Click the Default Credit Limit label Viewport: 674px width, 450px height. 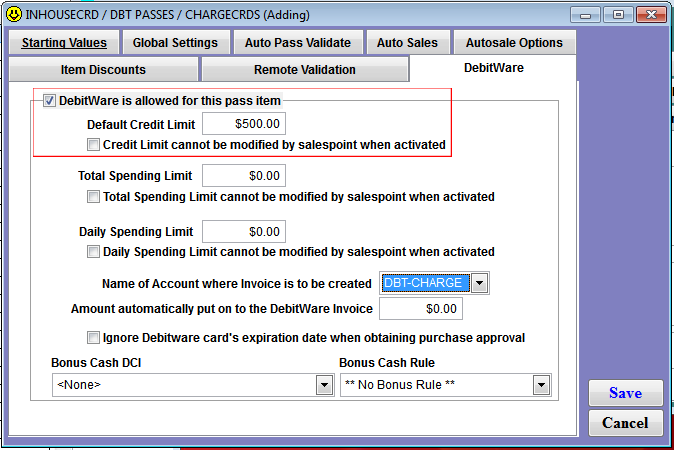pyautogui.click(x=141, y=125)
